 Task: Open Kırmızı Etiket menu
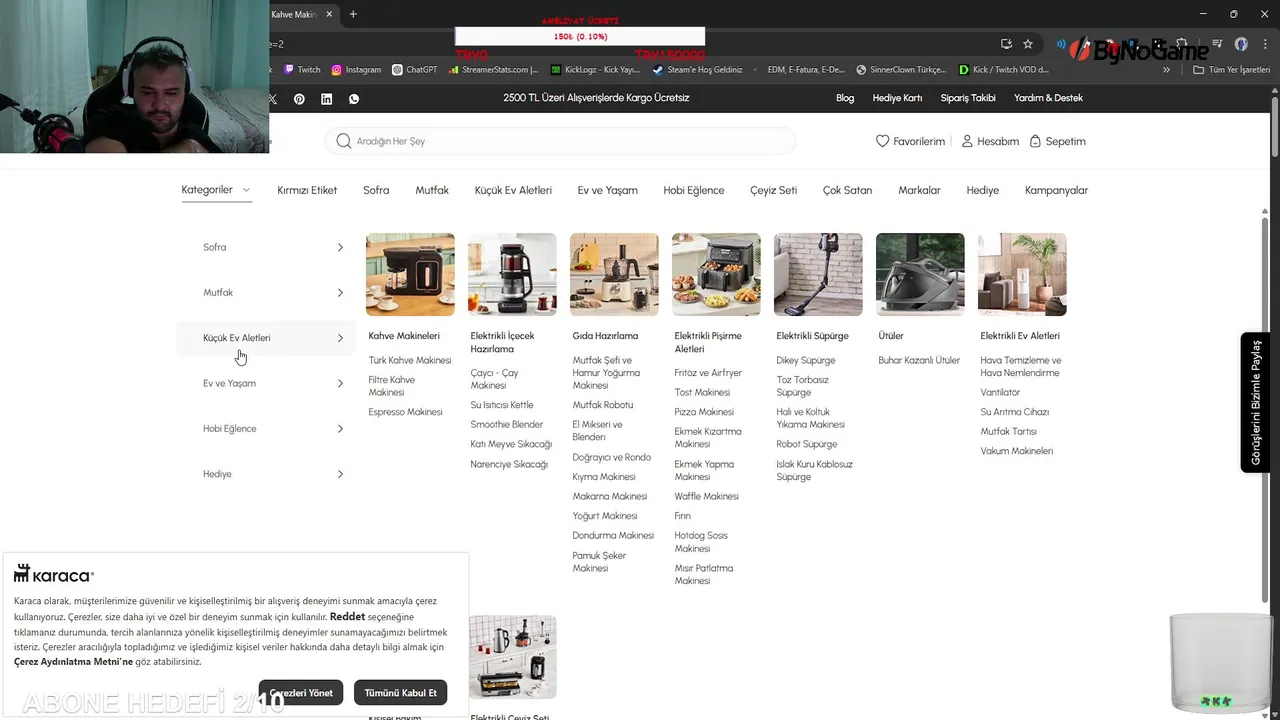(307, 190)
